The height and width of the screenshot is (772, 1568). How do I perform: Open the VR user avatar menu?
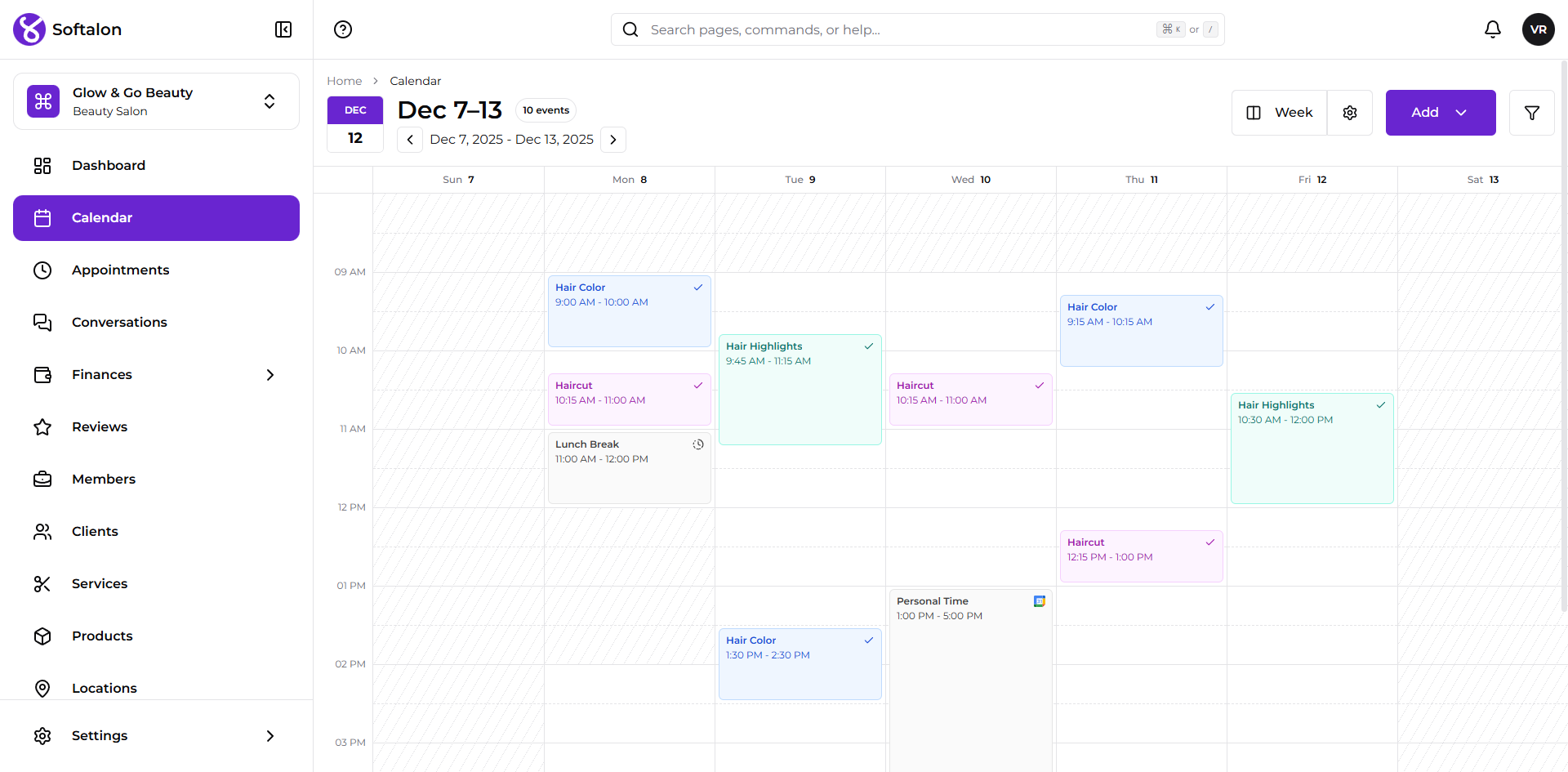[x=1539, y=29]
